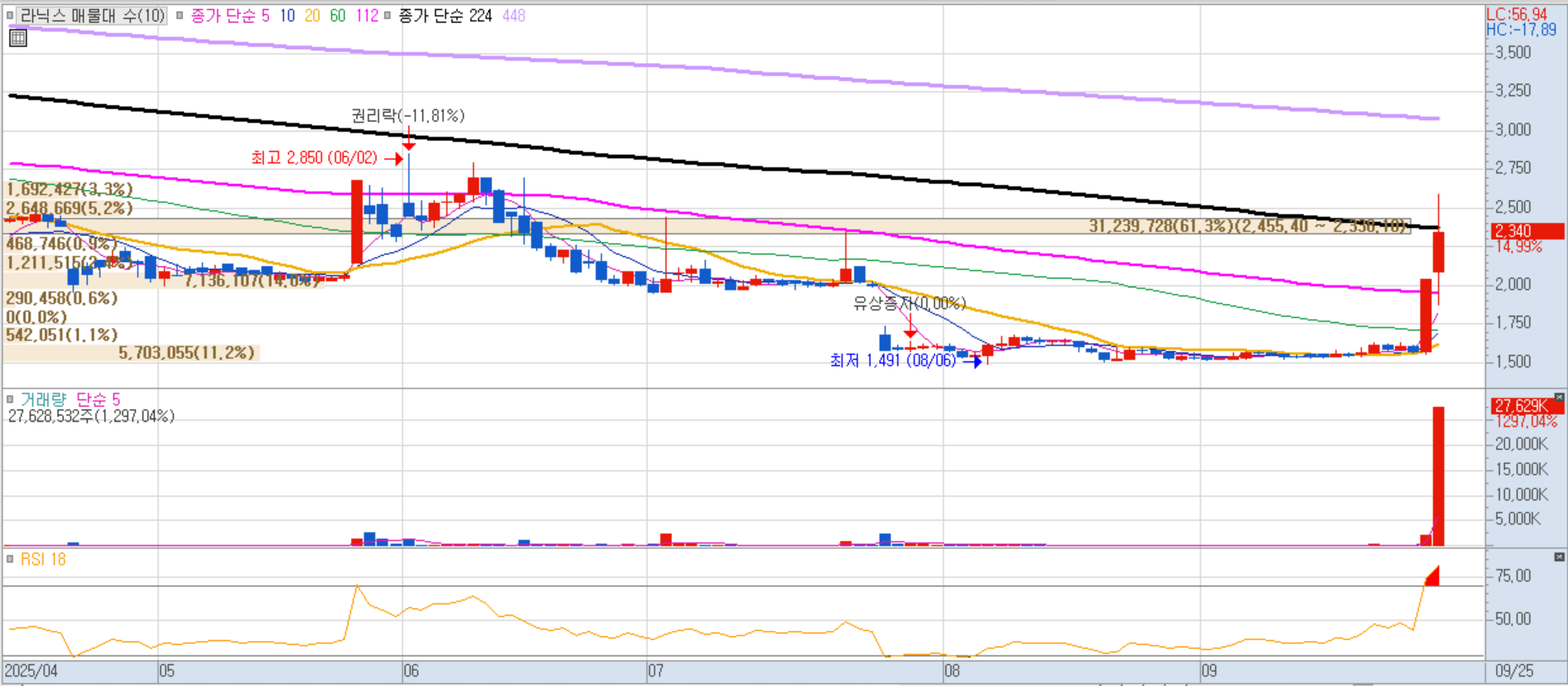Click the 7,136,107 volume profile label
This screenshot has height=686, width=1568.
click(x=252, y=280)
